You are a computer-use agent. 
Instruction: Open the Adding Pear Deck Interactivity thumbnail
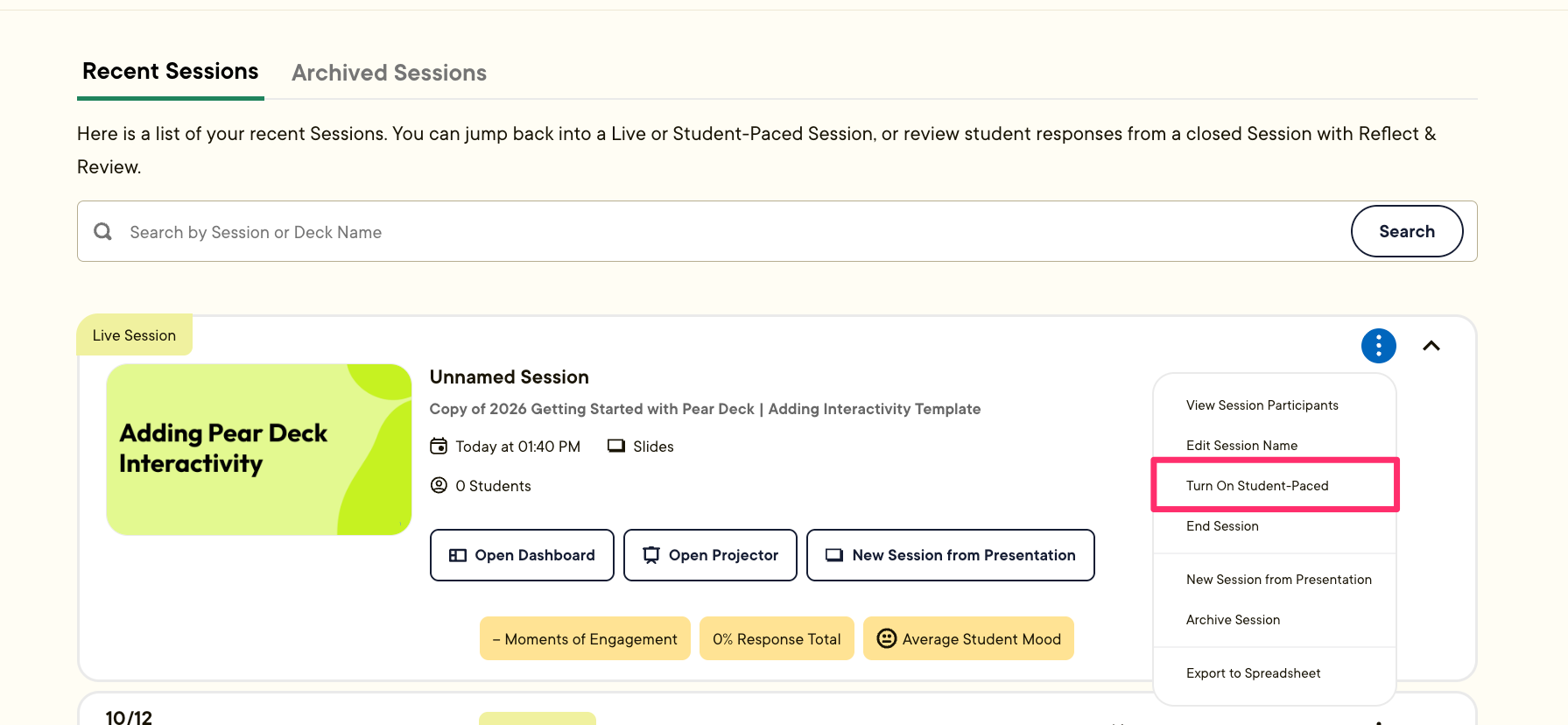tap(259, 449)
